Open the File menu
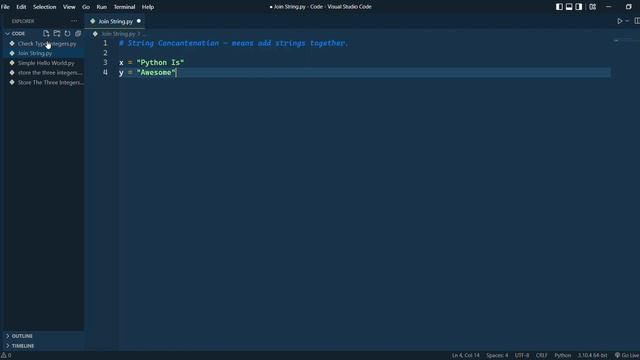 click(x=5, y=7)
